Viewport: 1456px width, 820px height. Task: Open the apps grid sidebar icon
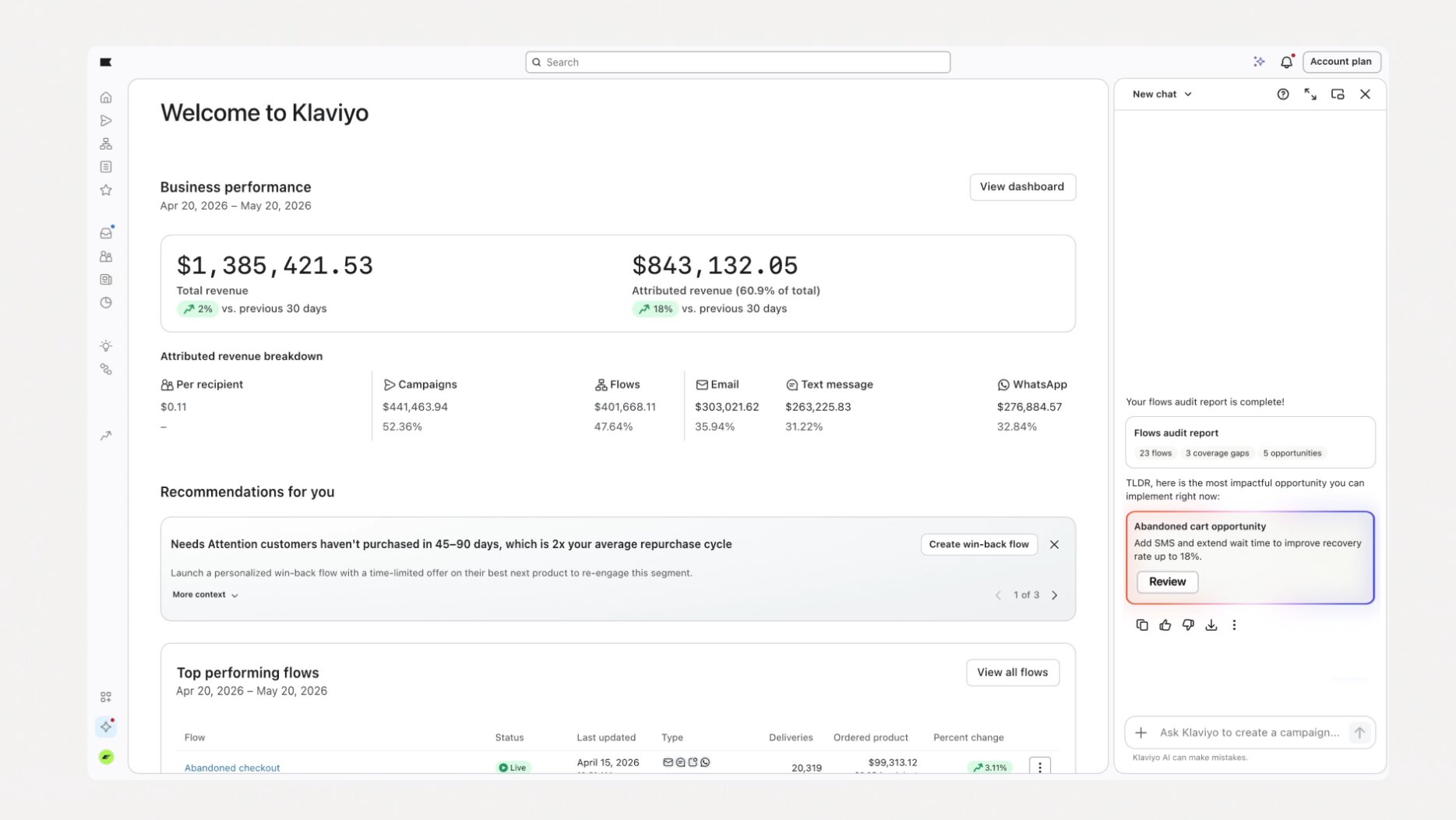106,697
